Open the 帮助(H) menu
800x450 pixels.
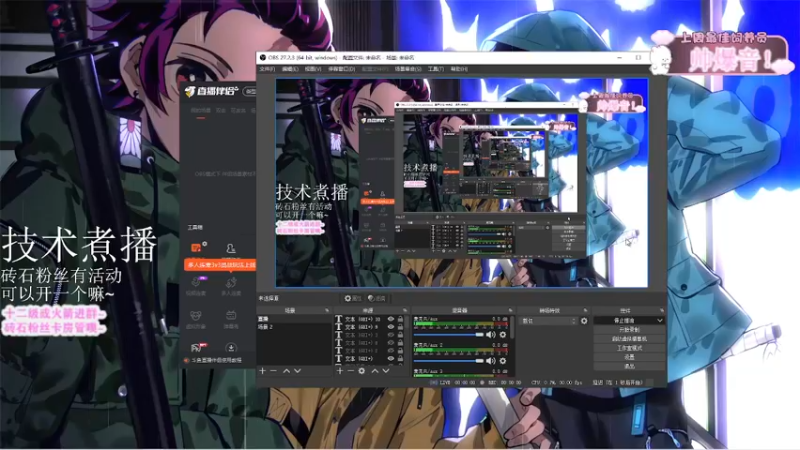[459, 69]
